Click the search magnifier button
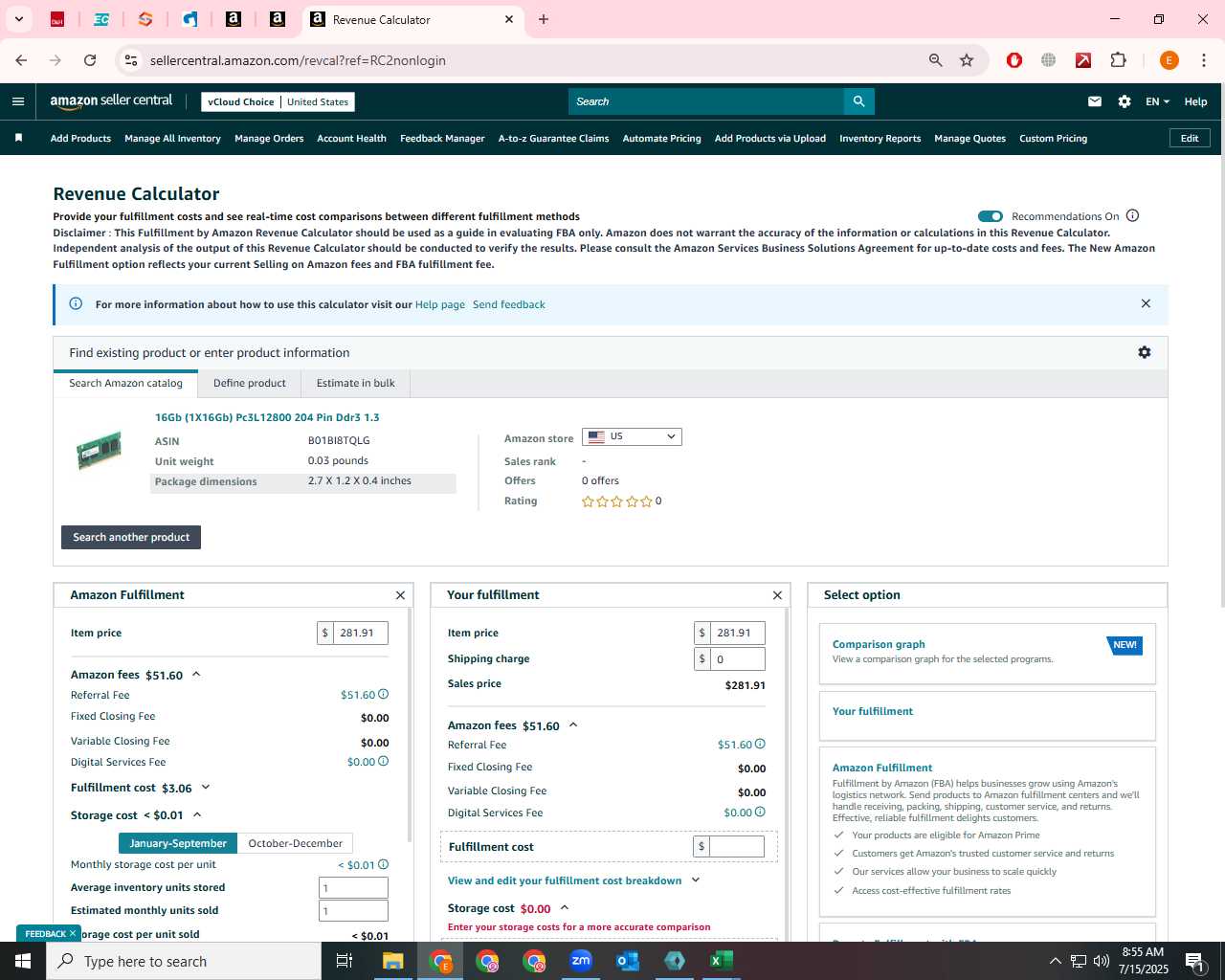Image resolution: width=1225 pixels, height=980 pixels. 858,101
